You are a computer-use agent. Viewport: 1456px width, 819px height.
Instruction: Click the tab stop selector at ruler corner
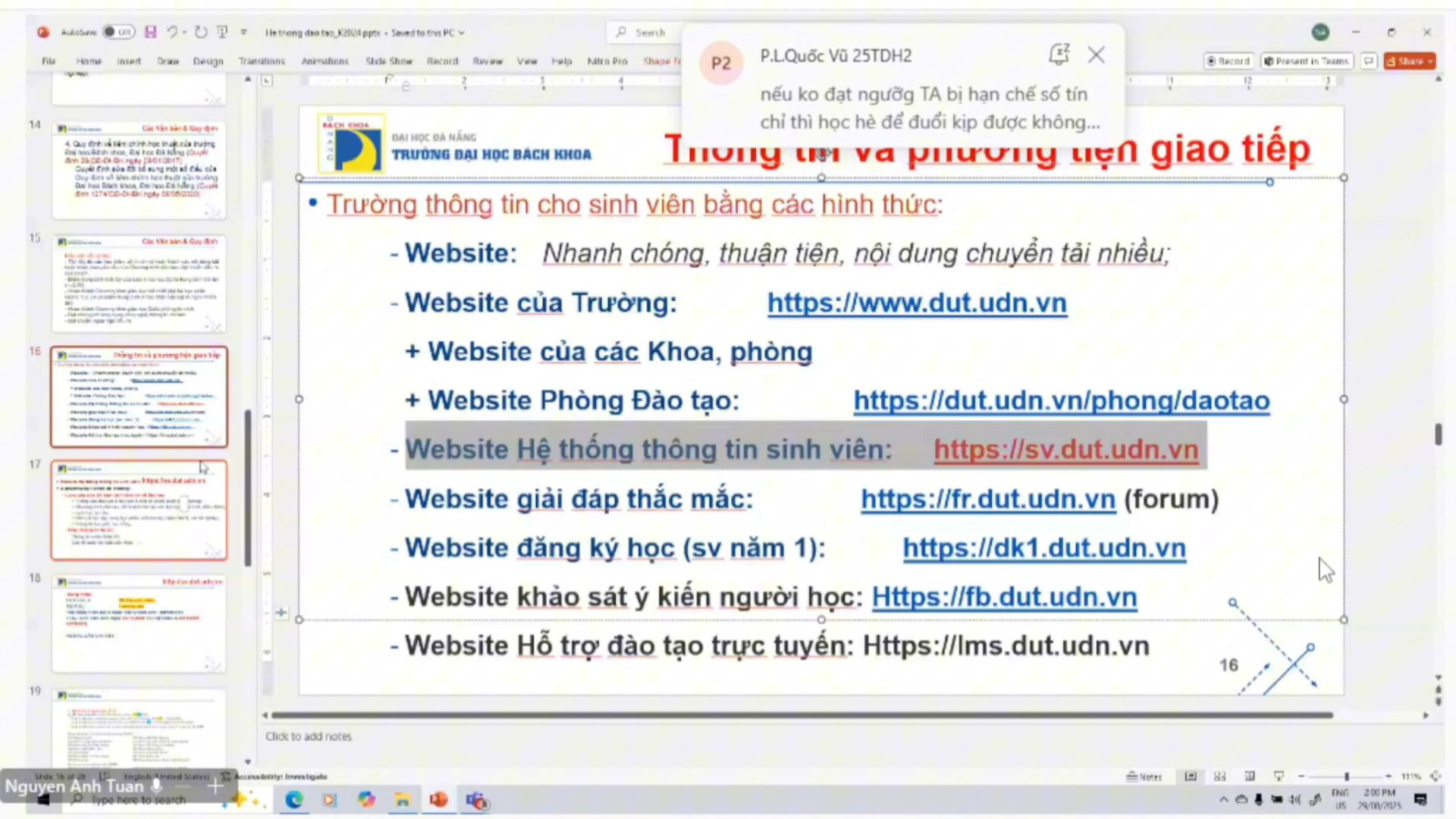tap(267, 80)
